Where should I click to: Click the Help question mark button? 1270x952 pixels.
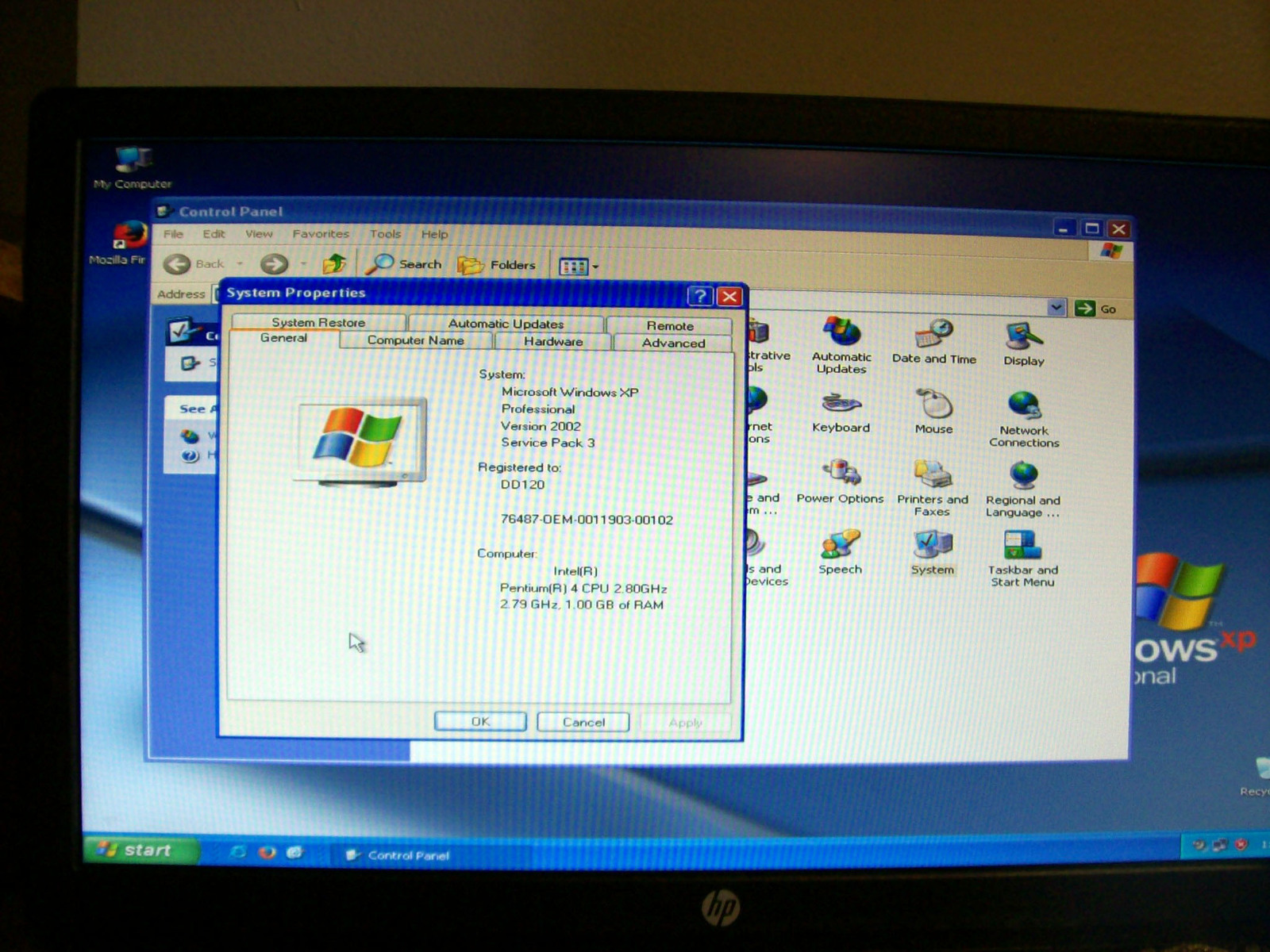[x=699, y=296]
